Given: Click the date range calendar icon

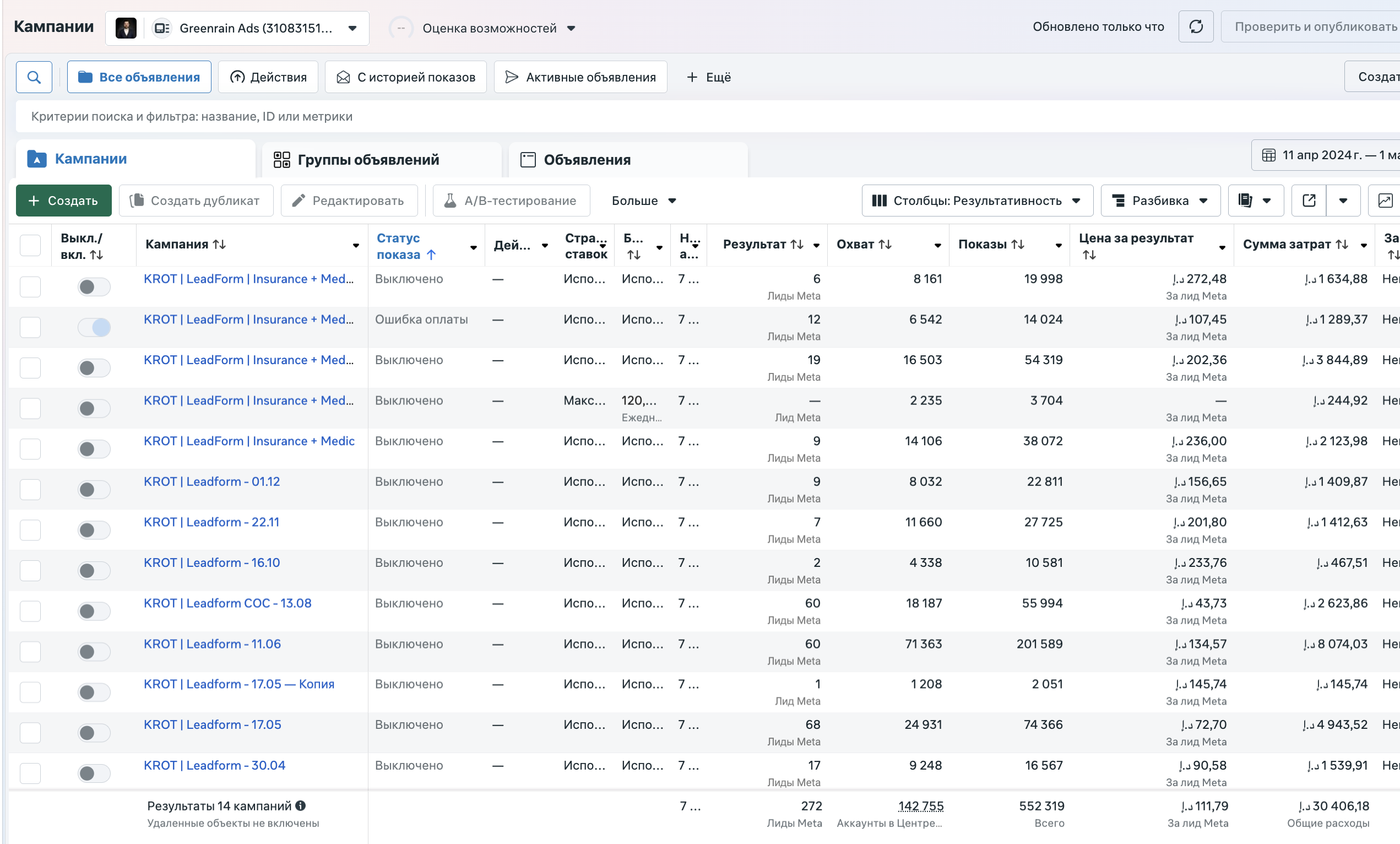Looking at the screenshot, I should [x=1269, y=155].
